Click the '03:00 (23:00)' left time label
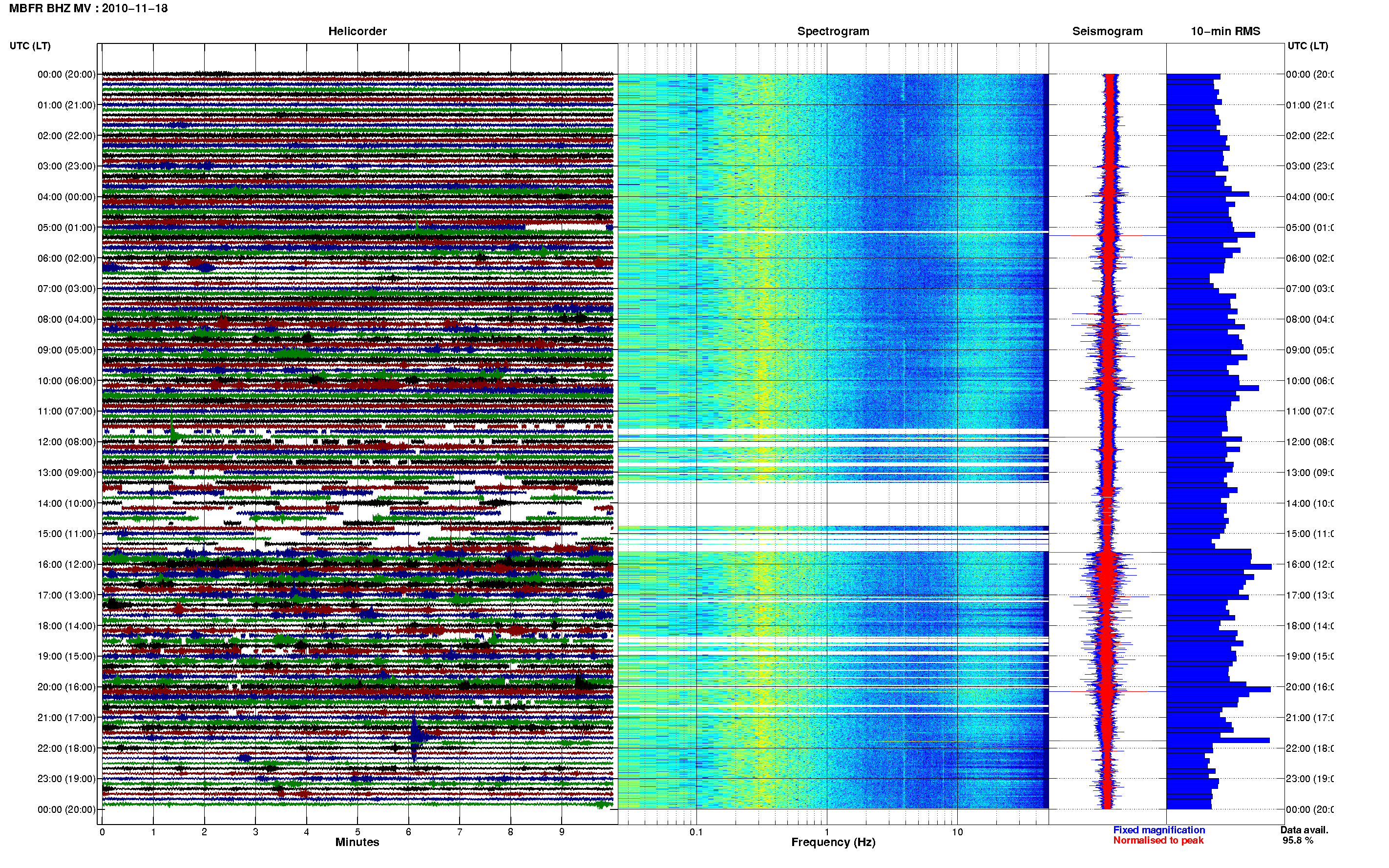The height and width of the screenshot is (868, 1389). pyautogui.click(x=66, y=166)
